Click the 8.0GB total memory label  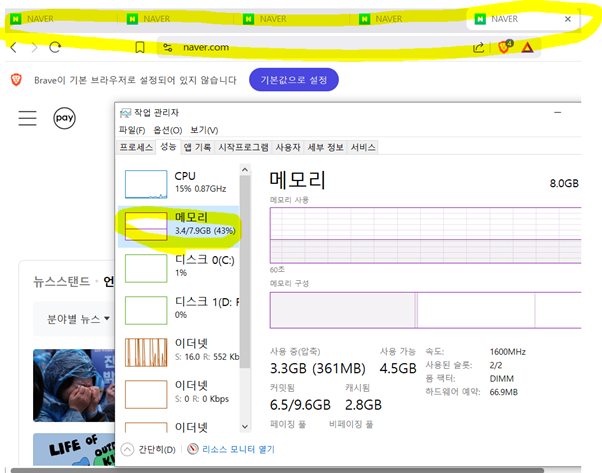pyautogui.click(x=564, y=183)
